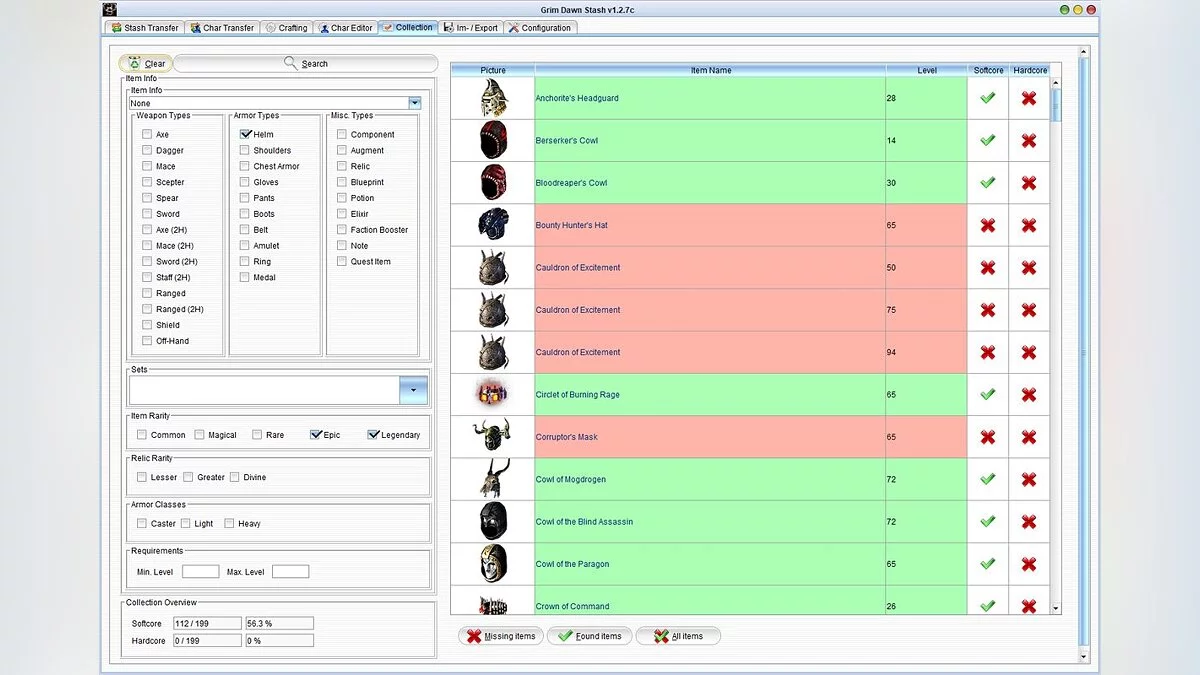Screen dimensions: 1200x675
Task: Open the Configuration tab
Action: point(539,28)
